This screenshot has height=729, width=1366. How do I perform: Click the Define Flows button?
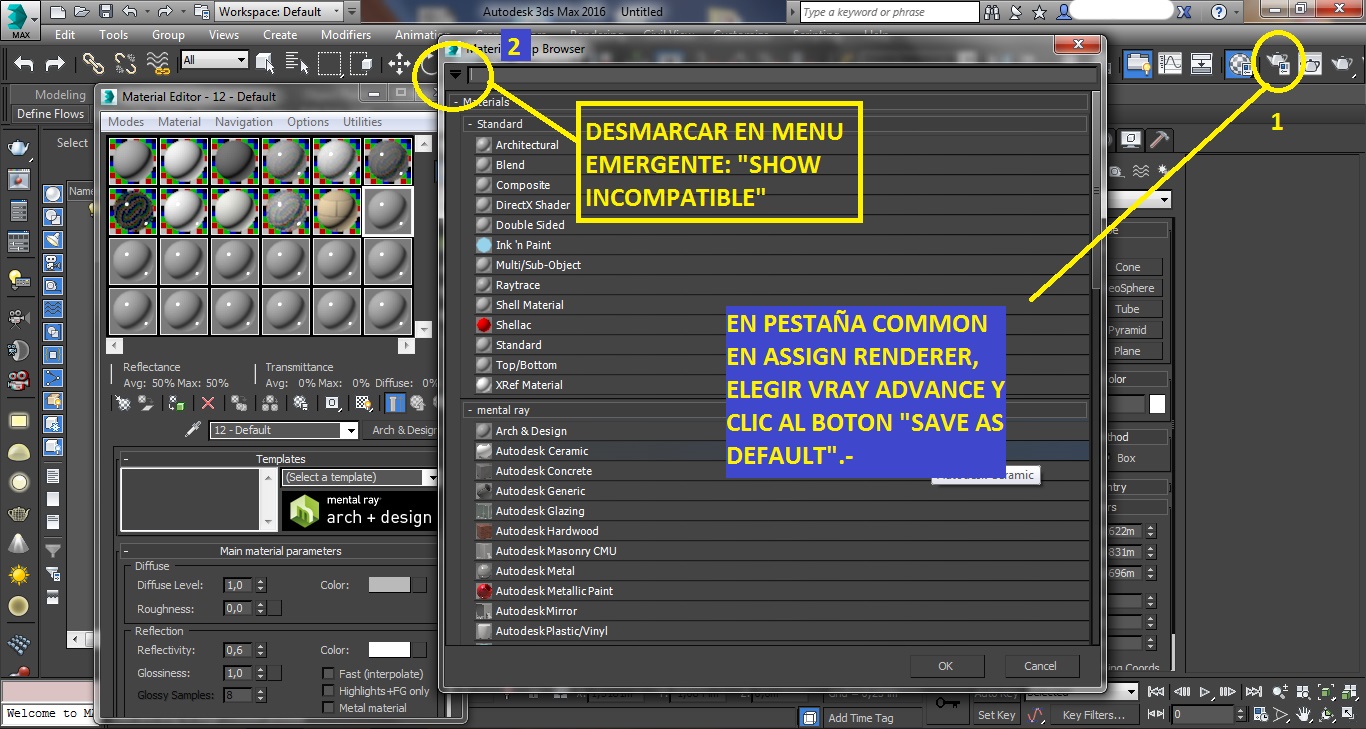(x=50, y=114)
